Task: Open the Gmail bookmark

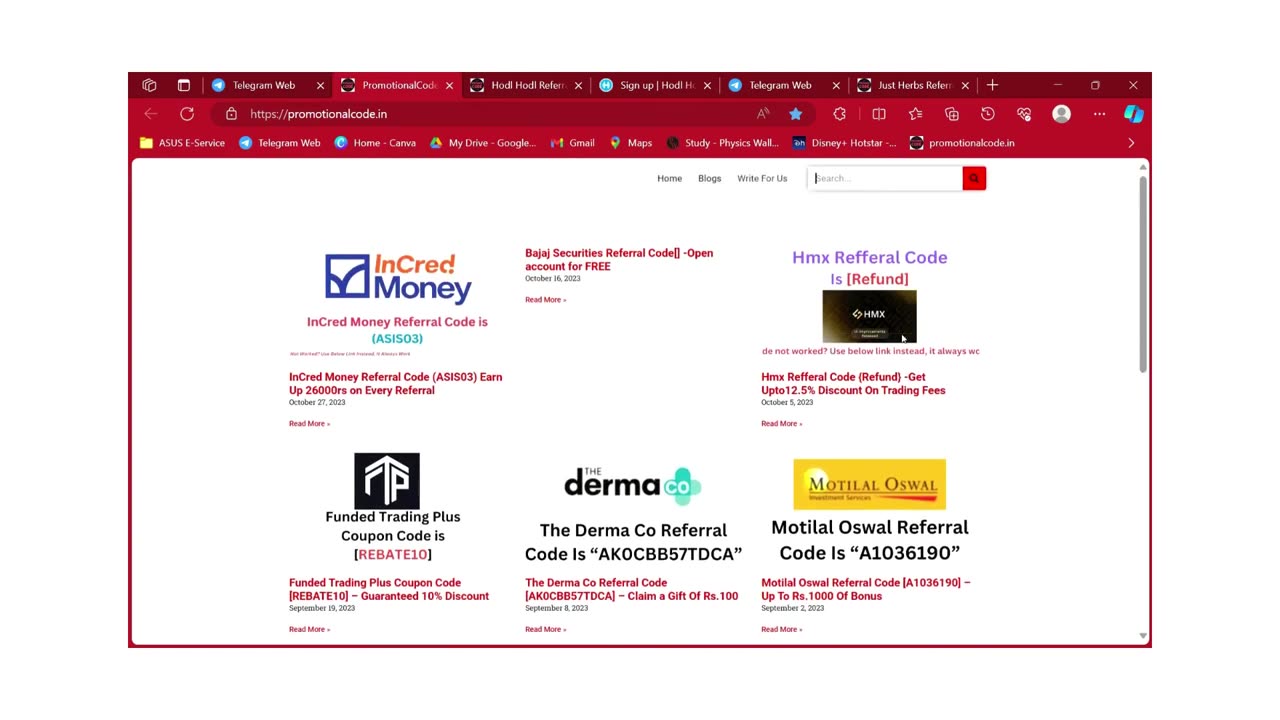Action: (x=572, y=143)
